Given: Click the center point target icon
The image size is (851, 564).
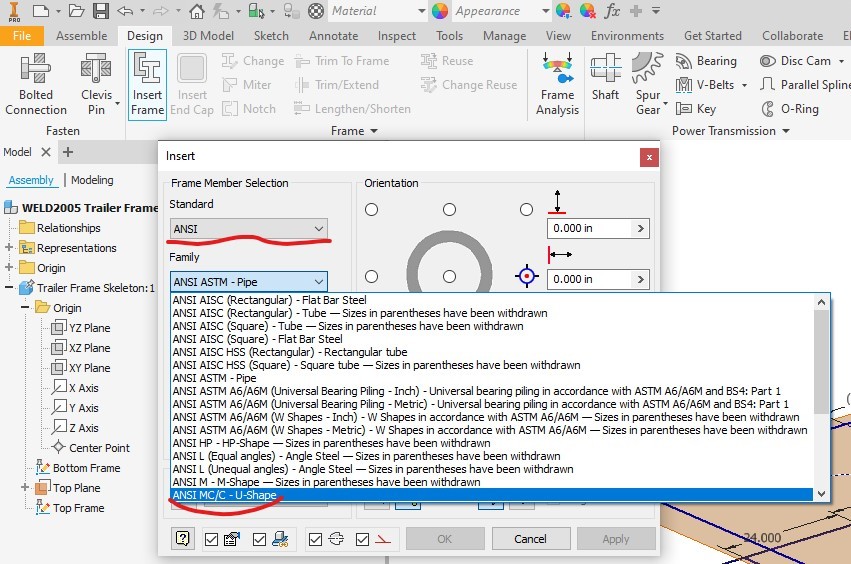Looking at the screenshot, I should 526,276.
